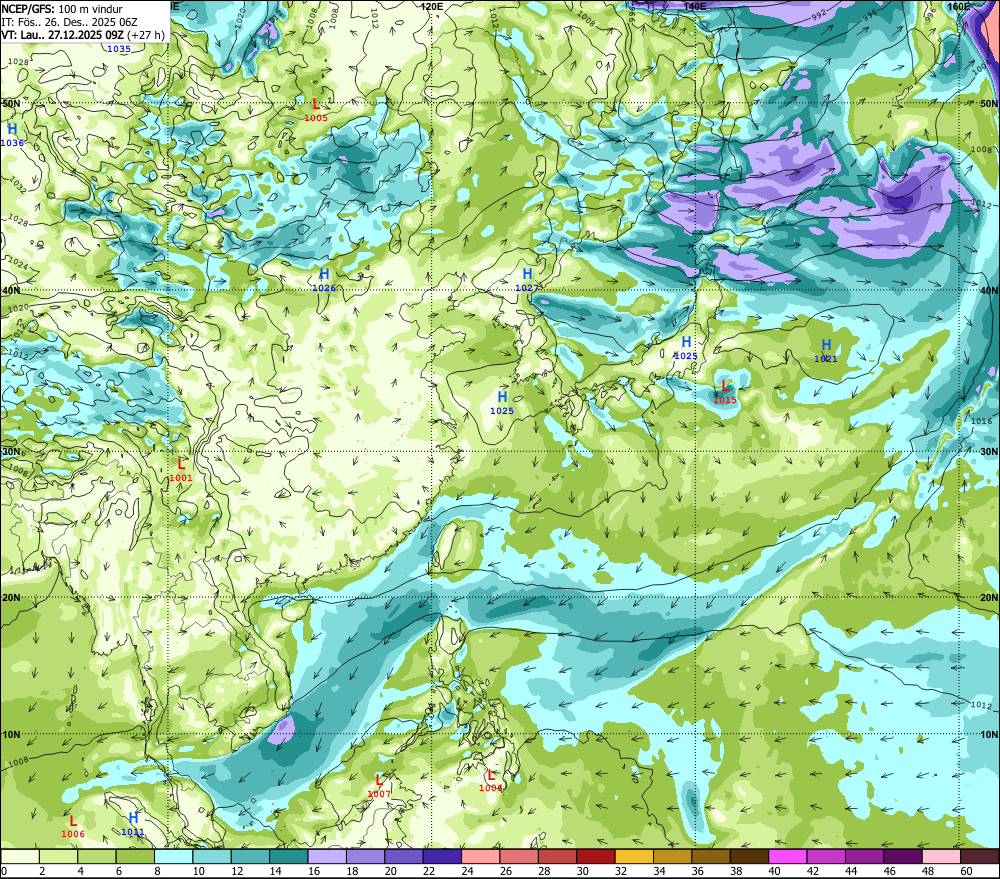Select the legend value 60
This screenshot has width=1000, height=879.
click(x=966, y=871)
